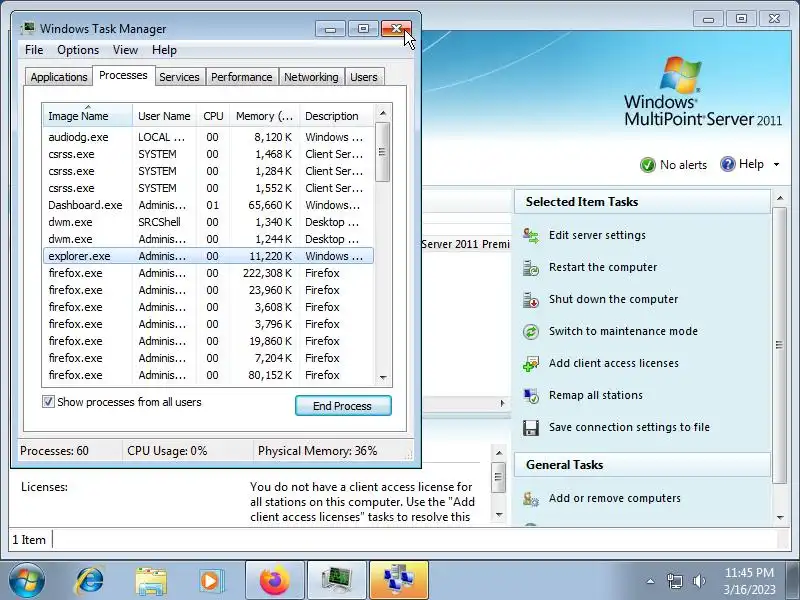800x600 pixels.
Task: Sort by User Name column header
Action: [164, 116]
